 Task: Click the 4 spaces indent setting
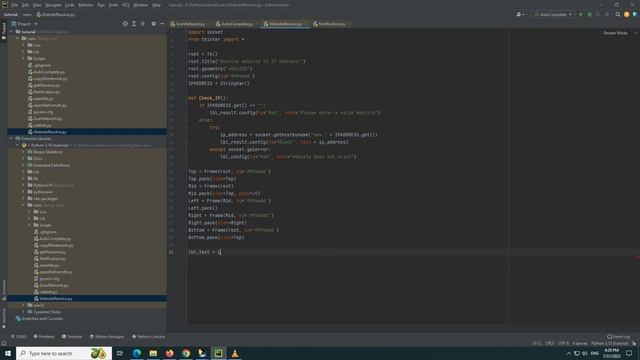point(580,343)
